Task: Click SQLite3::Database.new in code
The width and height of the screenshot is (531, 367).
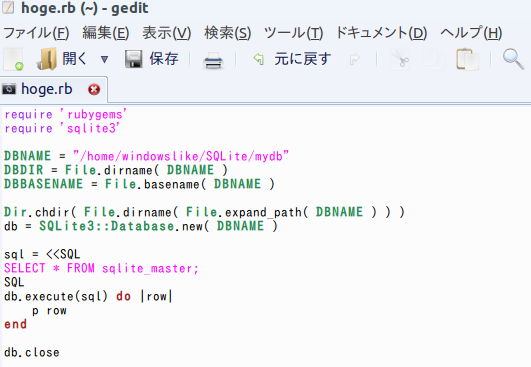Action: (121, 226)
